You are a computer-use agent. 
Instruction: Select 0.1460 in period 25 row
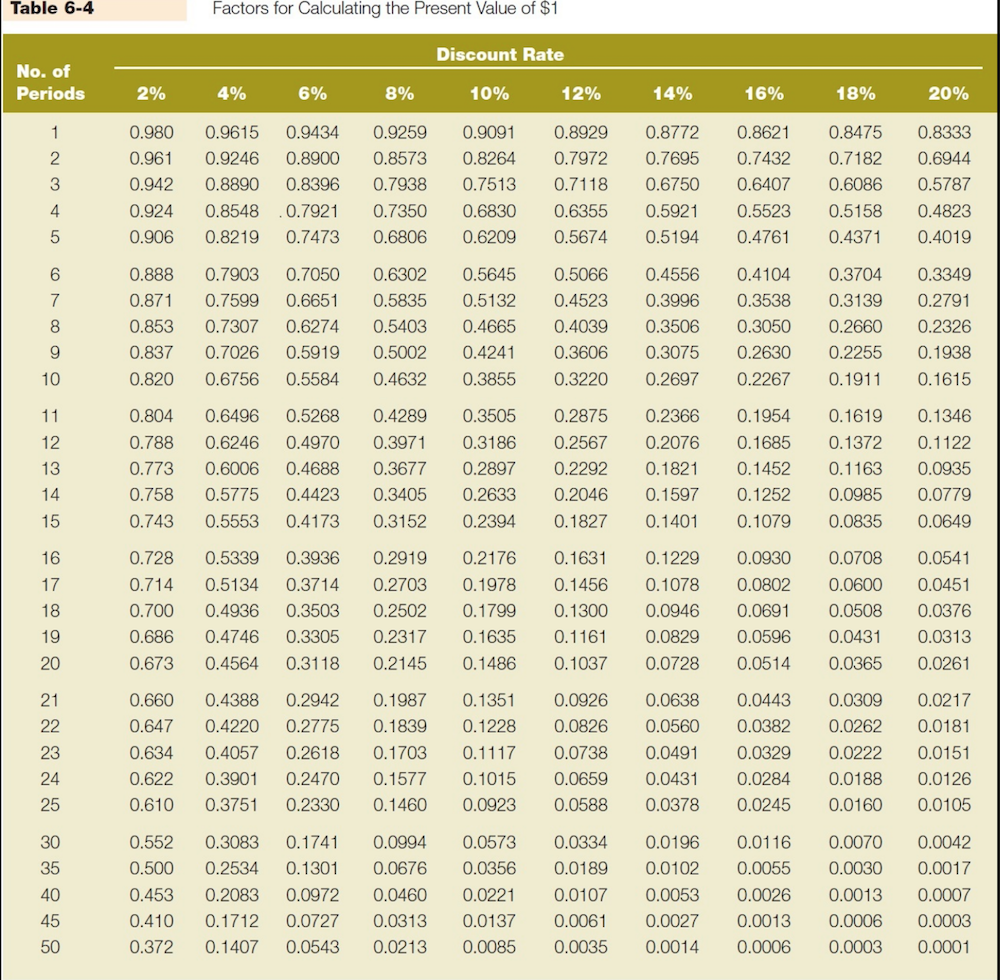[400, 805]
